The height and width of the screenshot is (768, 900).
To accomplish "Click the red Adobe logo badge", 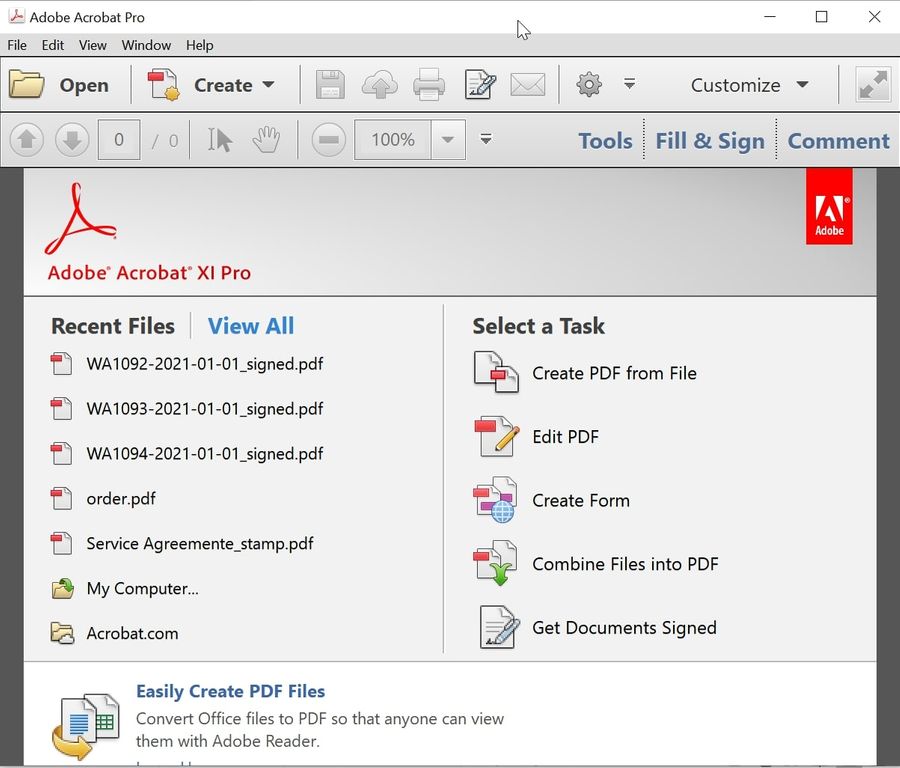I will click(829, 206).
